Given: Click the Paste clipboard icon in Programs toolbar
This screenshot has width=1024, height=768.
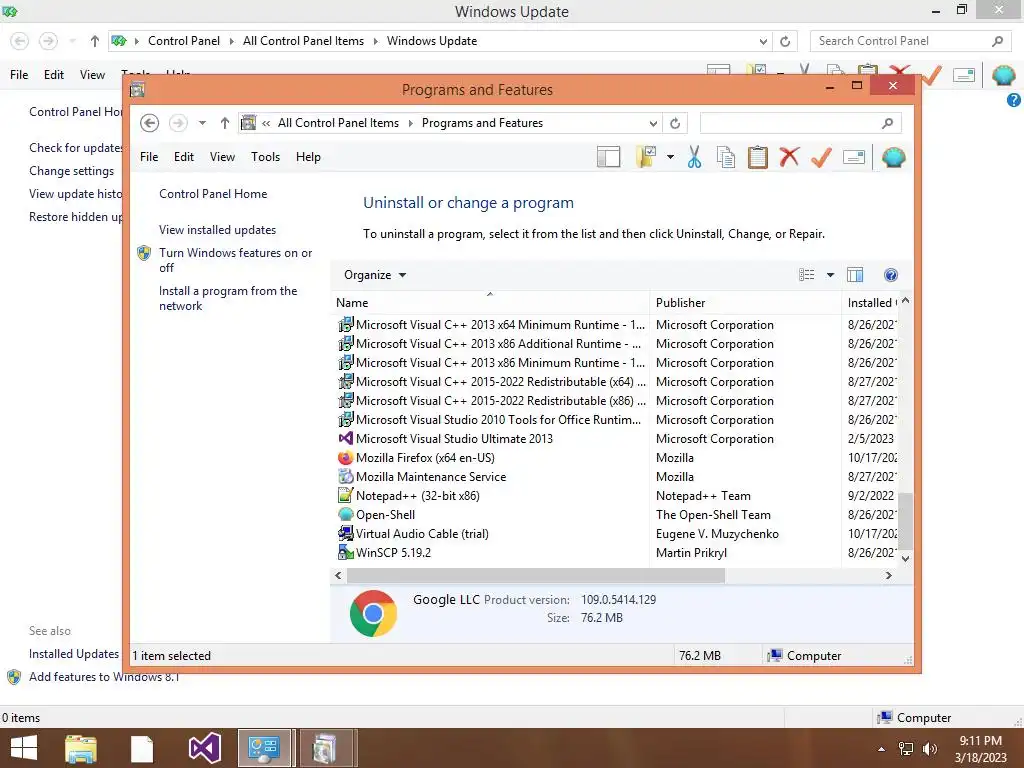Looking at the screenshot, I should pyautogui.click(x=758, y=157).
